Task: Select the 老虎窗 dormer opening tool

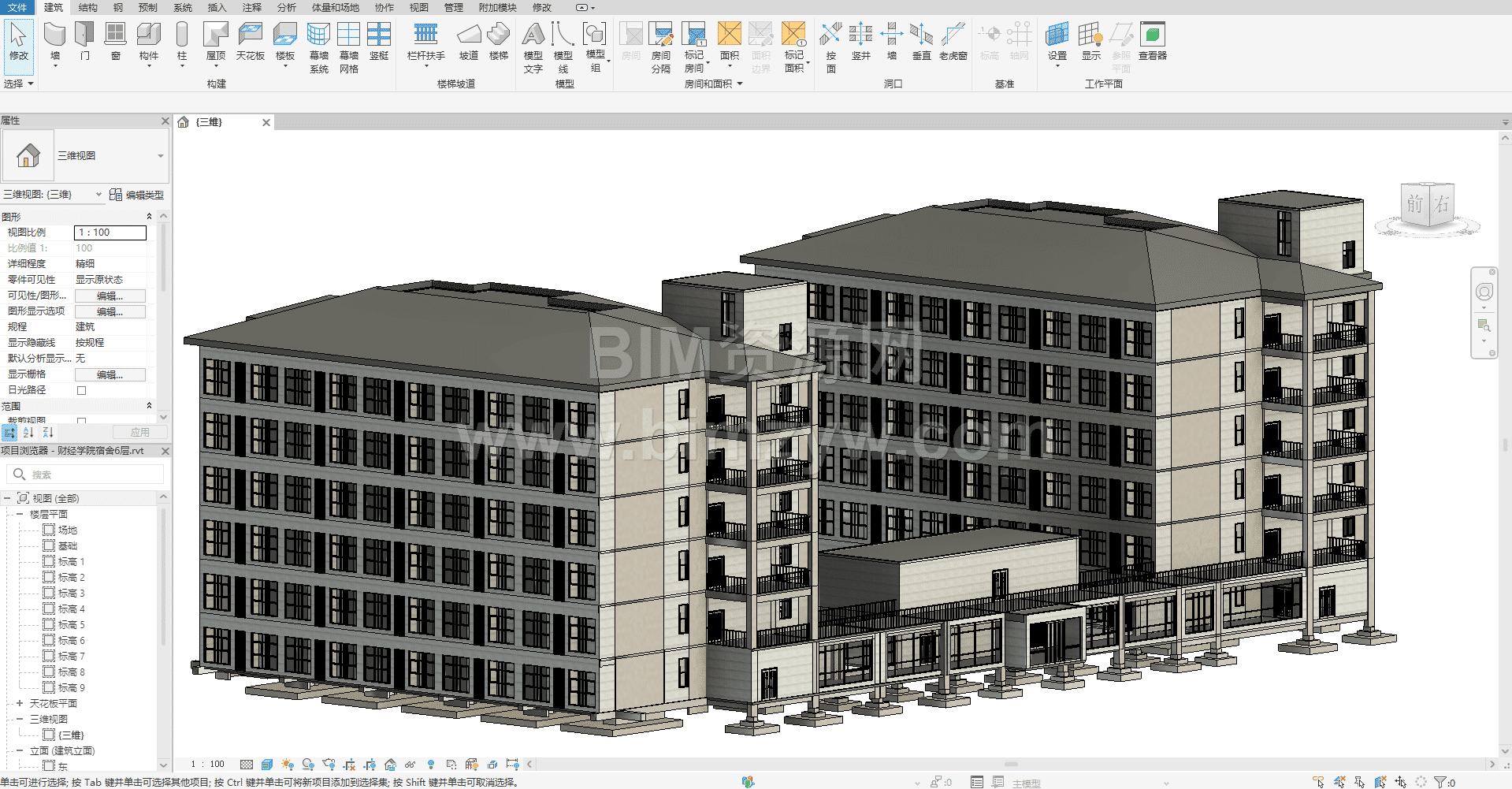Action: (953, 41)
